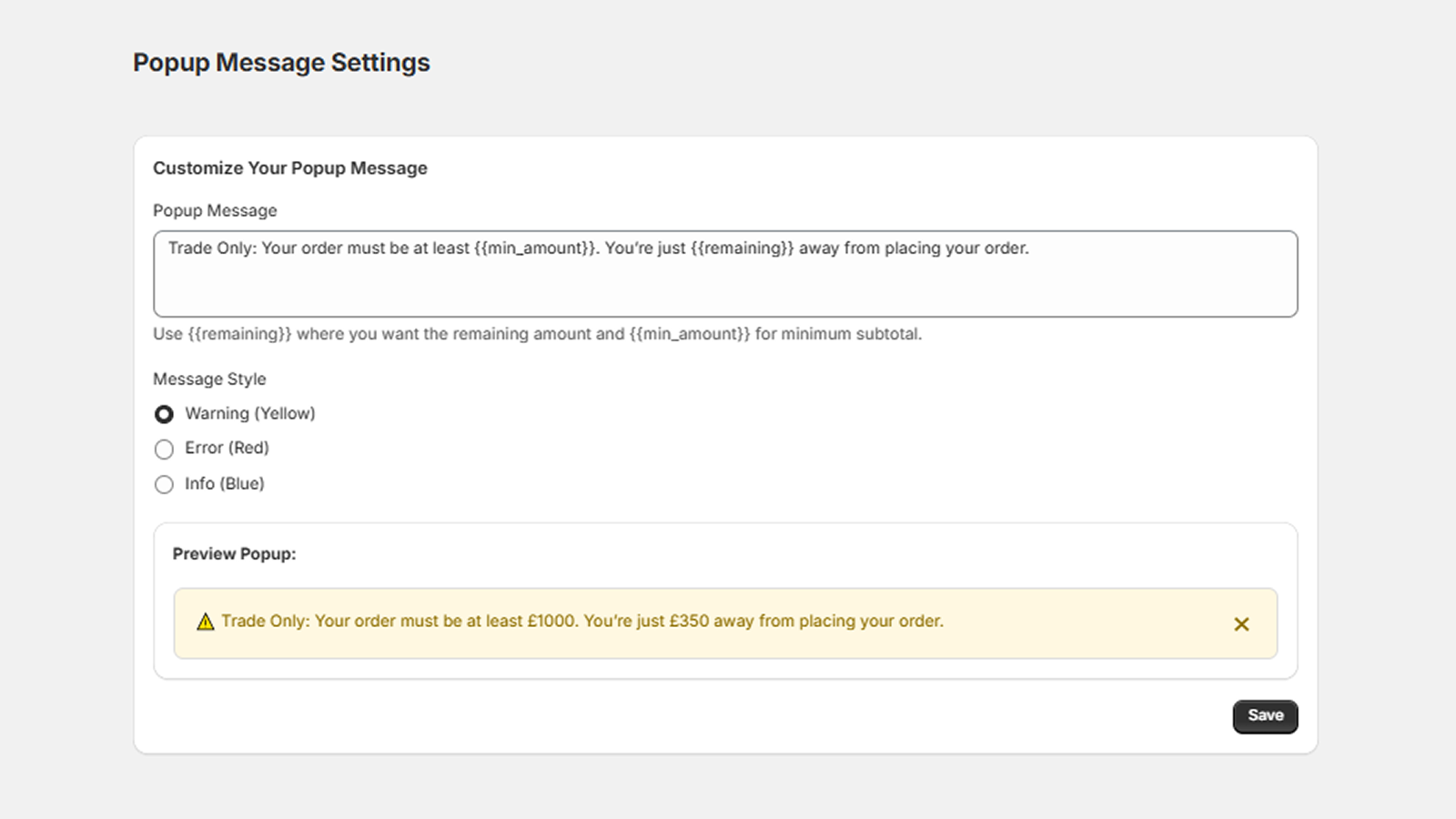Click the helper text below the message box
Screen dimensions: 1456x819
coord(537,334)
